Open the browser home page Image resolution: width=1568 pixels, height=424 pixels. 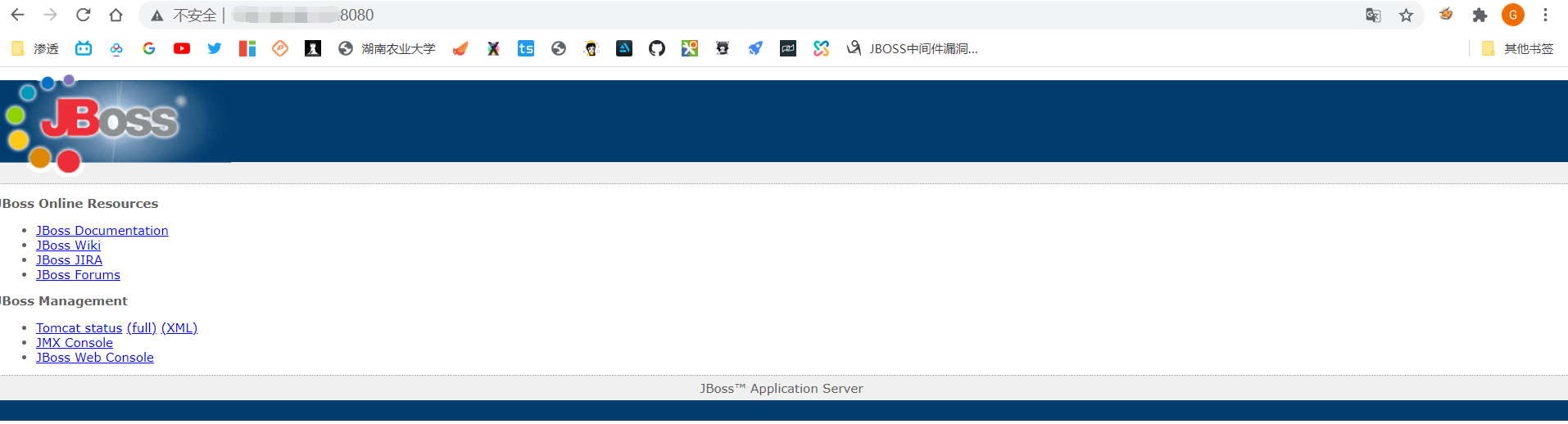[x=116, y=15]
